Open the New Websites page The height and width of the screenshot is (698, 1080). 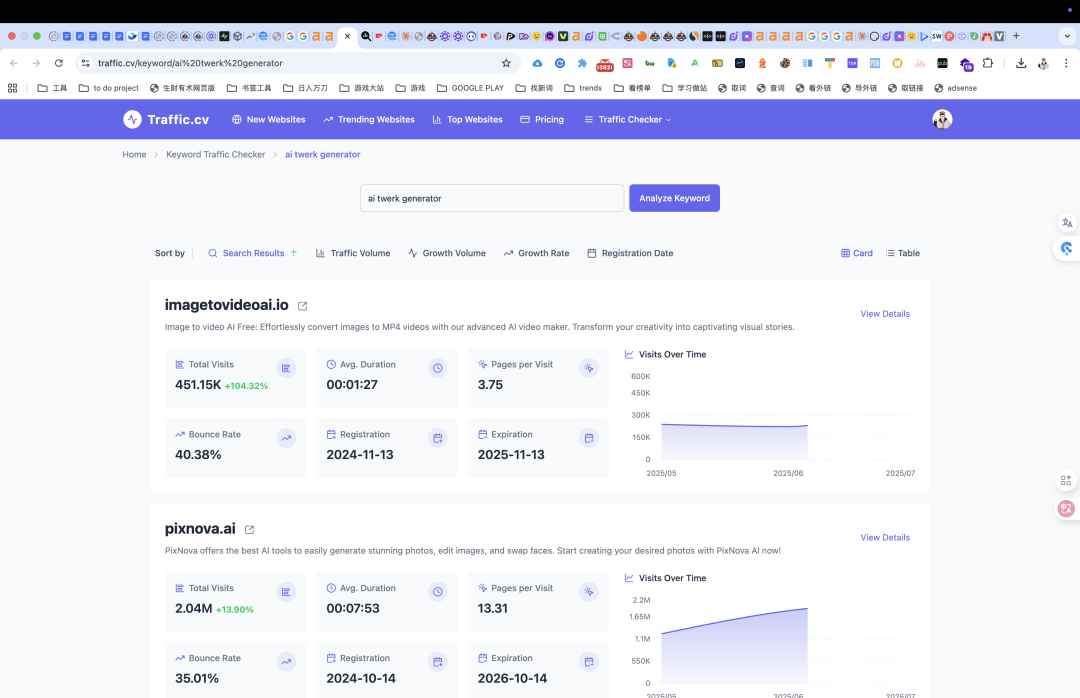click(x=269, y=119)
